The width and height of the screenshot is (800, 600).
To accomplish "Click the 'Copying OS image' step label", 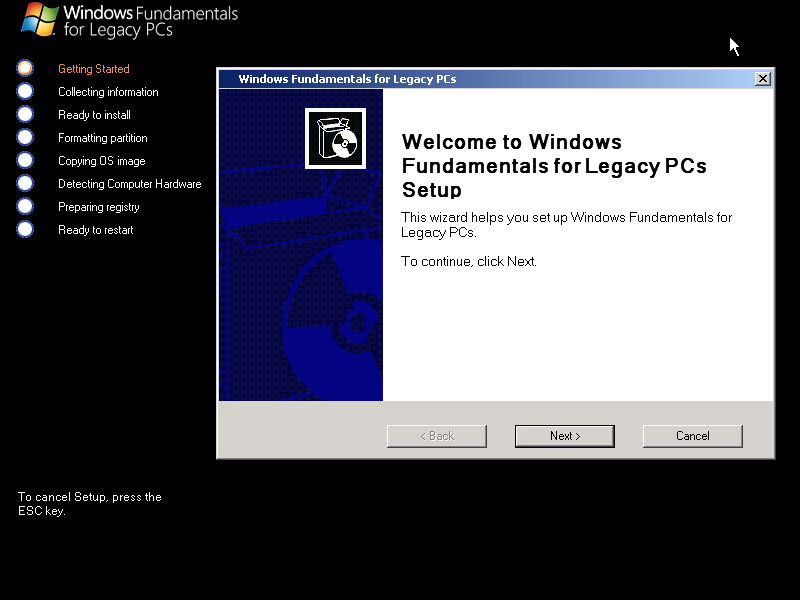I will [x=102, y=161].
